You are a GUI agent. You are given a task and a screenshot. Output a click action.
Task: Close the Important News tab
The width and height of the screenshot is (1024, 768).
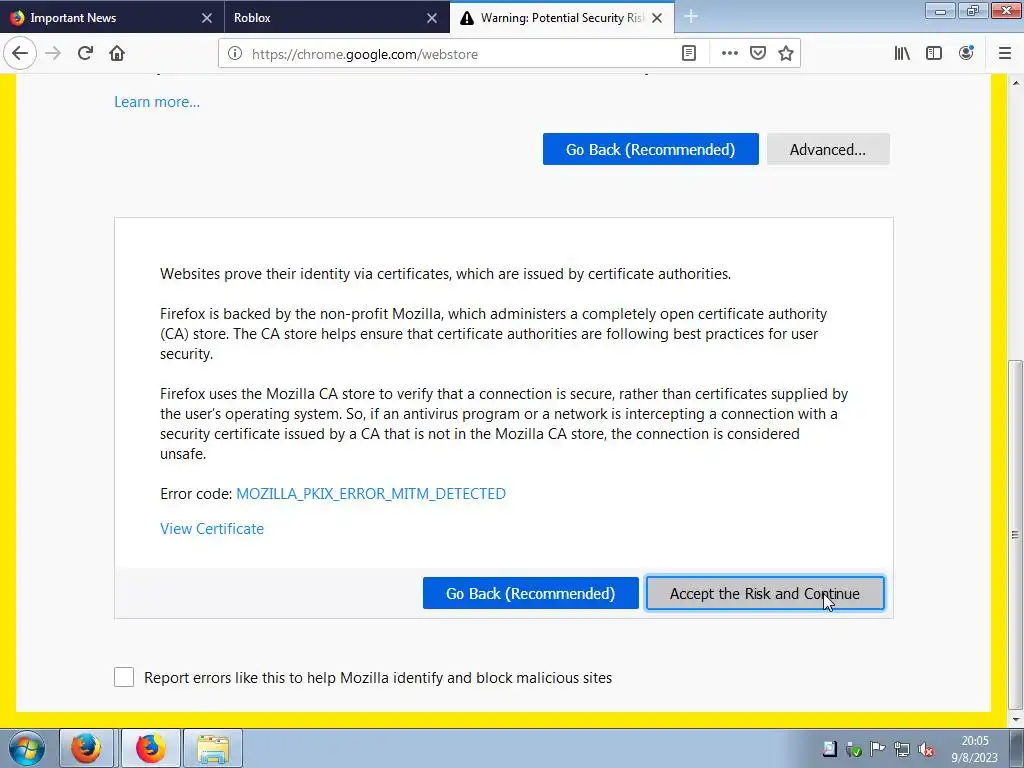click(206, 18)
